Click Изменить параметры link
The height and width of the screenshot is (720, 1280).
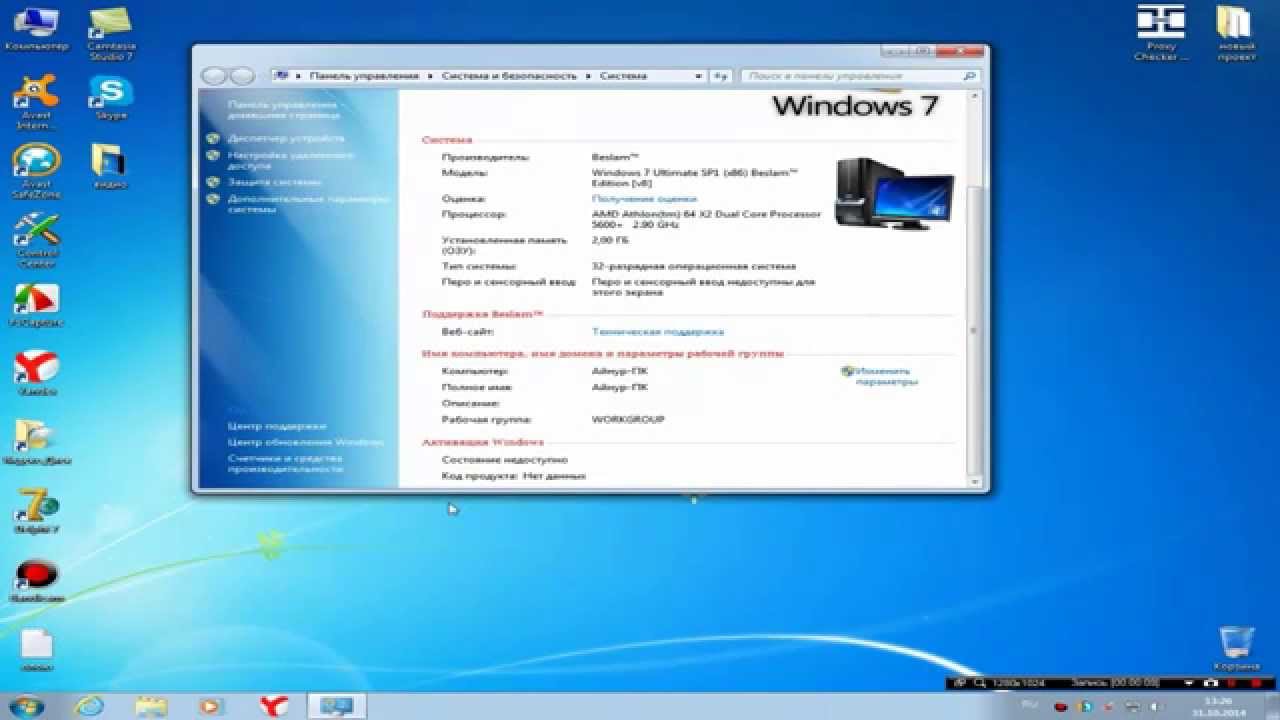pos(886,376)
